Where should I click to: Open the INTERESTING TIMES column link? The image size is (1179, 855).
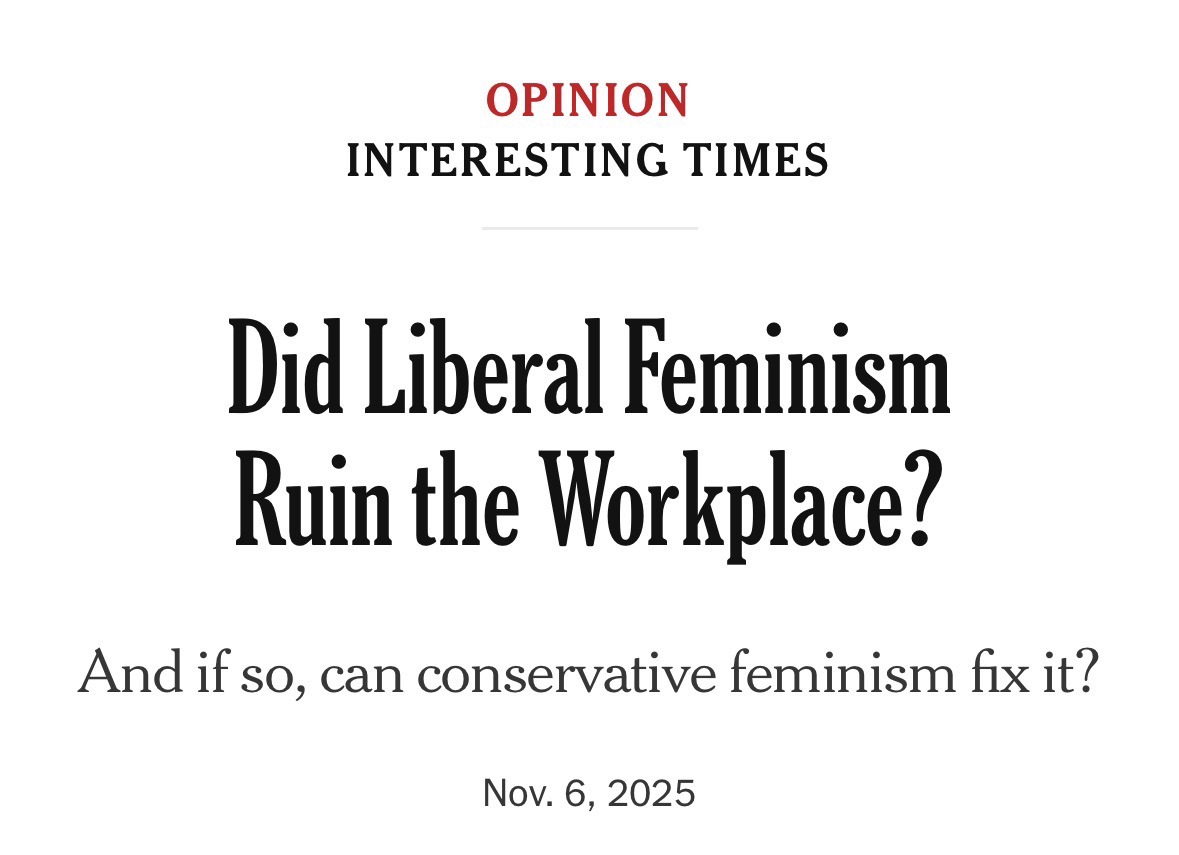(588, 160)
